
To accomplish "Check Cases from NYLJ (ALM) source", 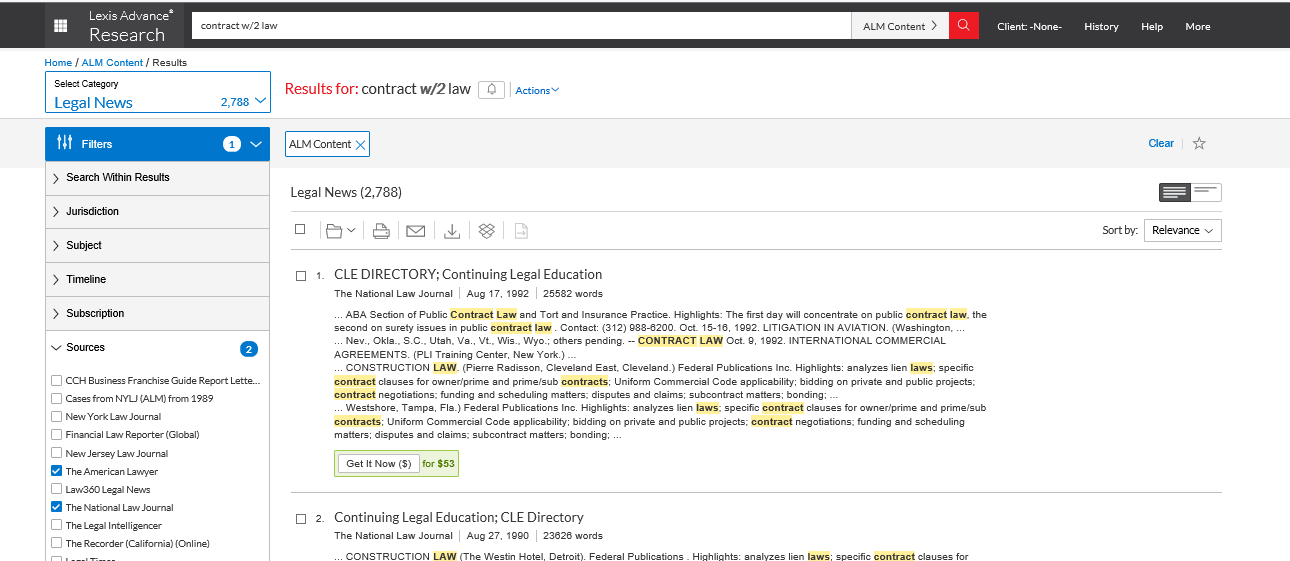I will point(56,399).
